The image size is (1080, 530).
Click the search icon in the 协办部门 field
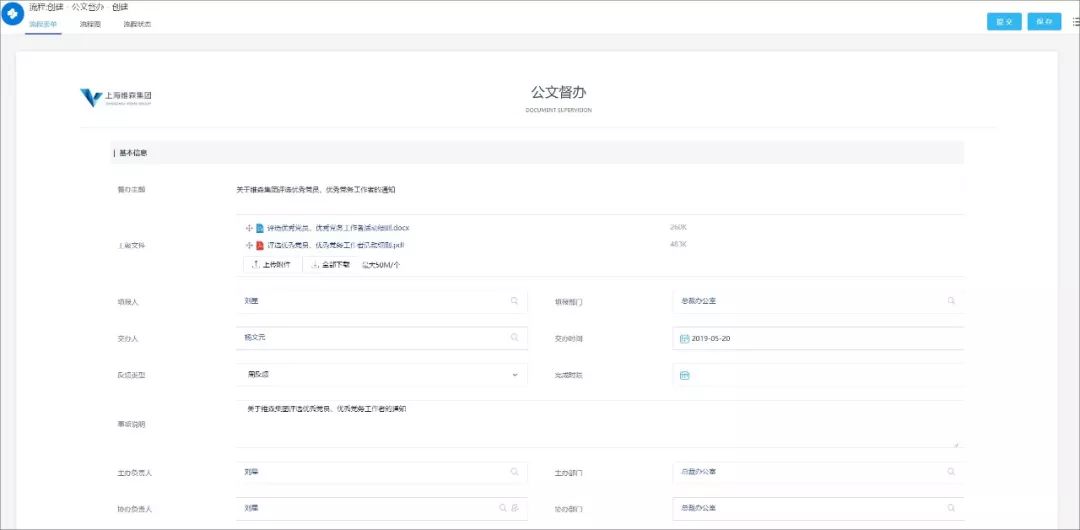tap(951, 508)
